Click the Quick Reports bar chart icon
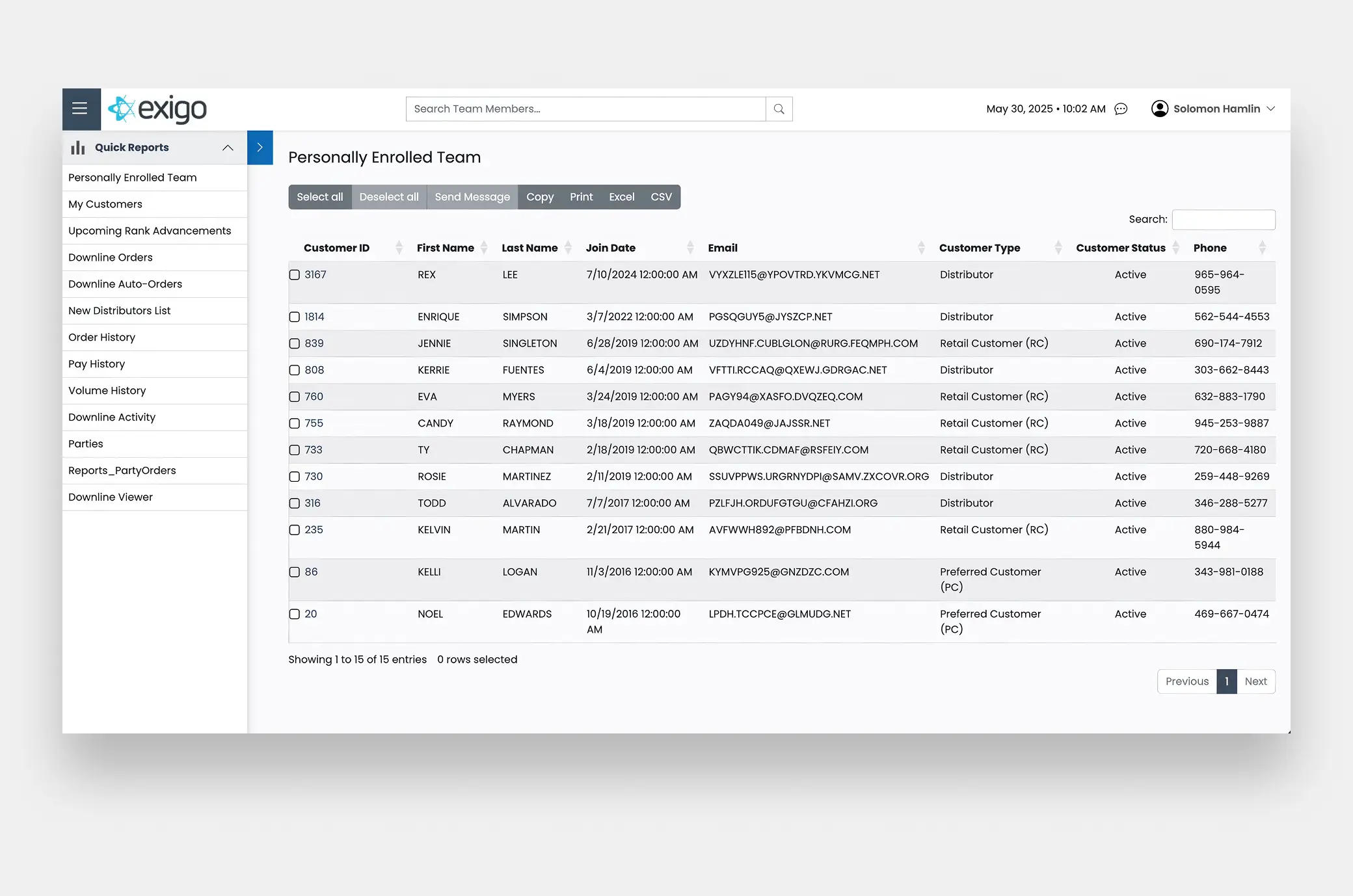 pos(78,148)
